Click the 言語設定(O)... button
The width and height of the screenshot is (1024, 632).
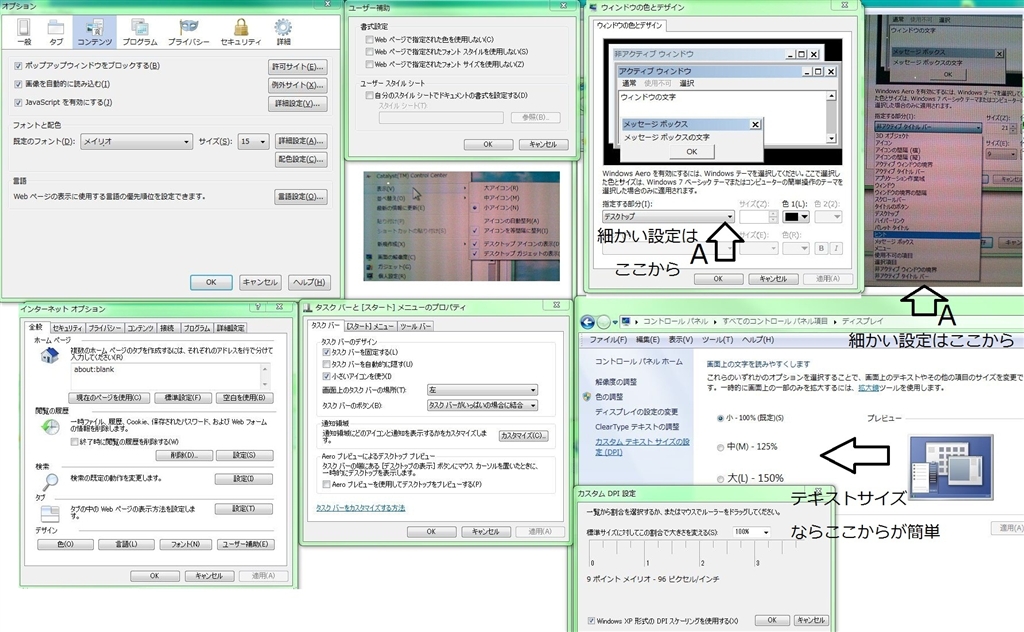(x=300, y=197)
